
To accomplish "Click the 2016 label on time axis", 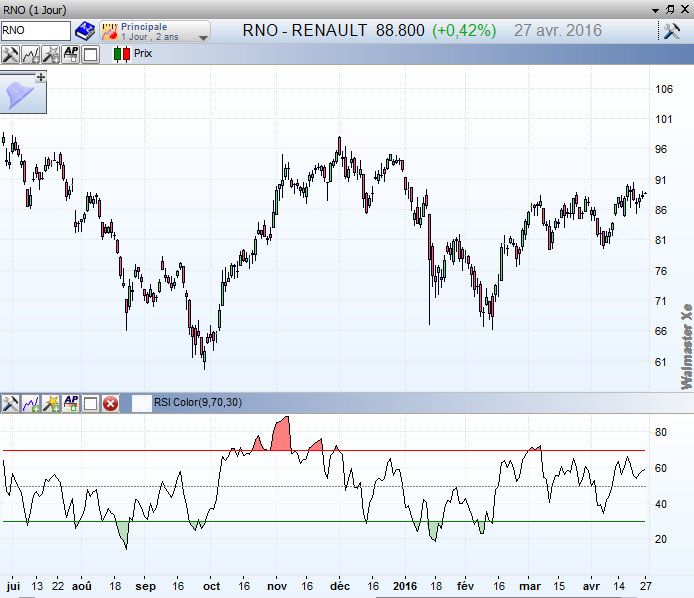I will 405,586.
